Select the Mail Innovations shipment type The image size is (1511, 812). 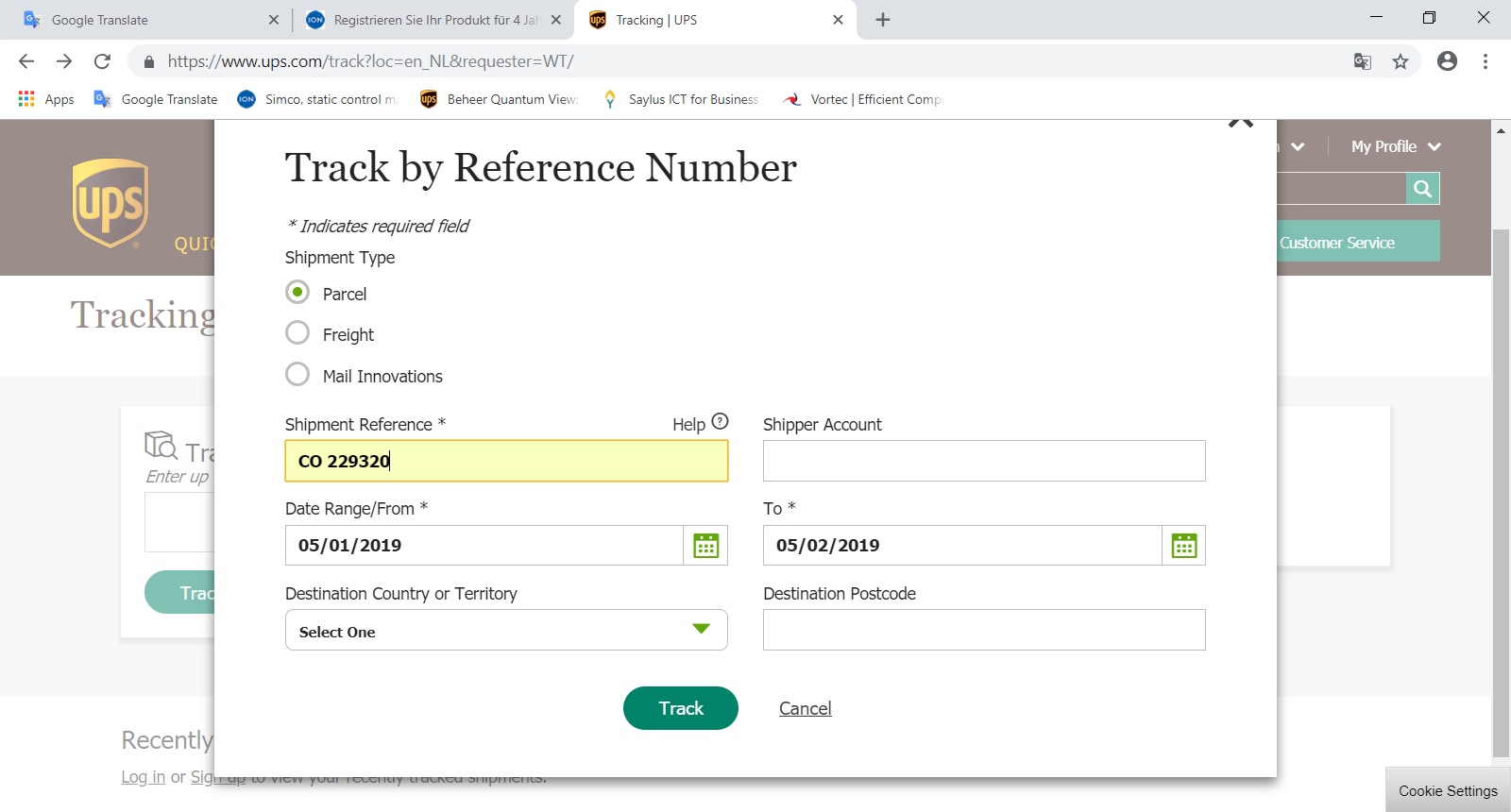coord(297,374)
